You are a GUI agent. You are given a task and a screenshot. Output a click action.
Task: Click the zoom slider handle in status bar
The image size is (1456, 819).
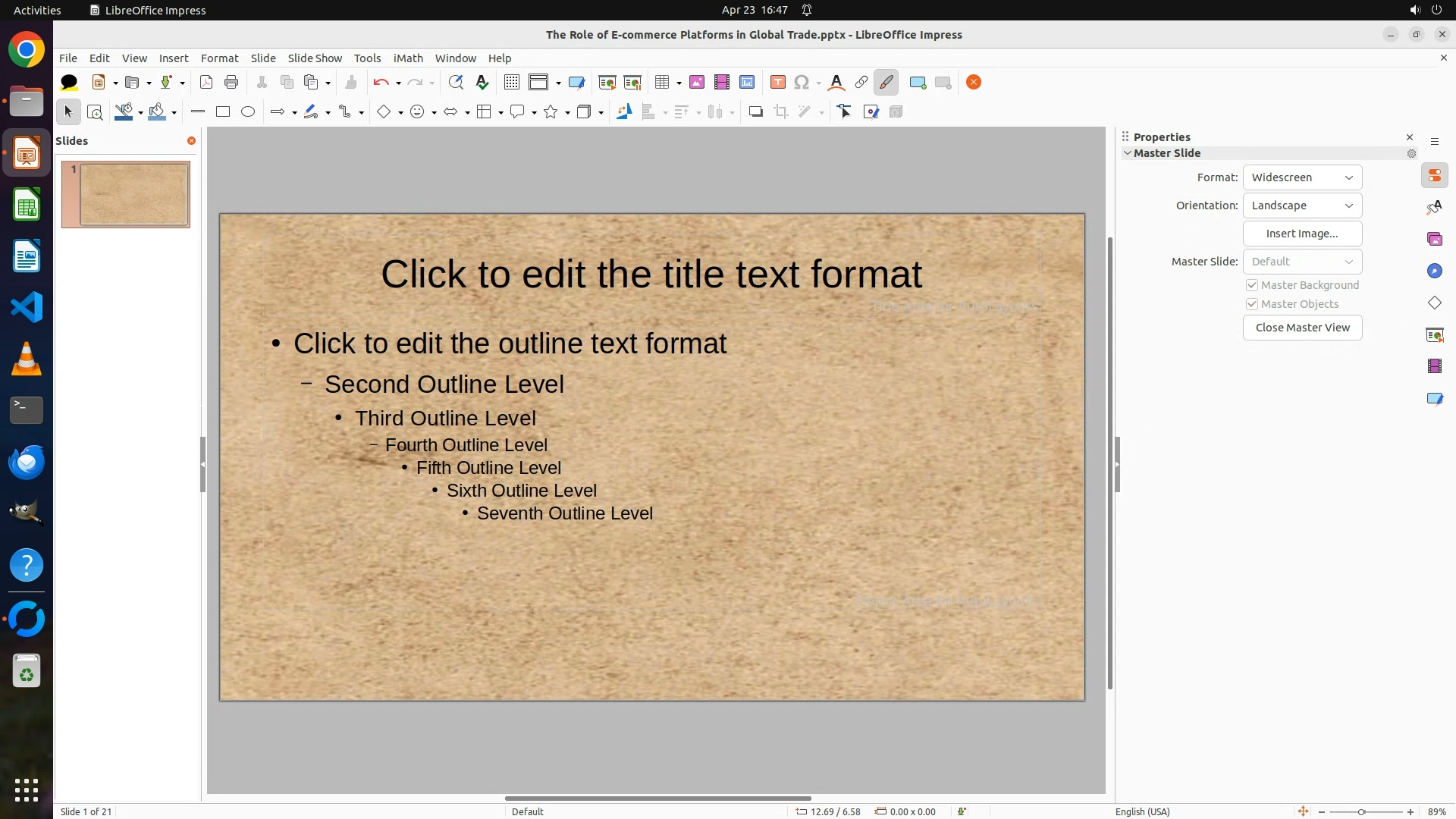(1361, 811)
